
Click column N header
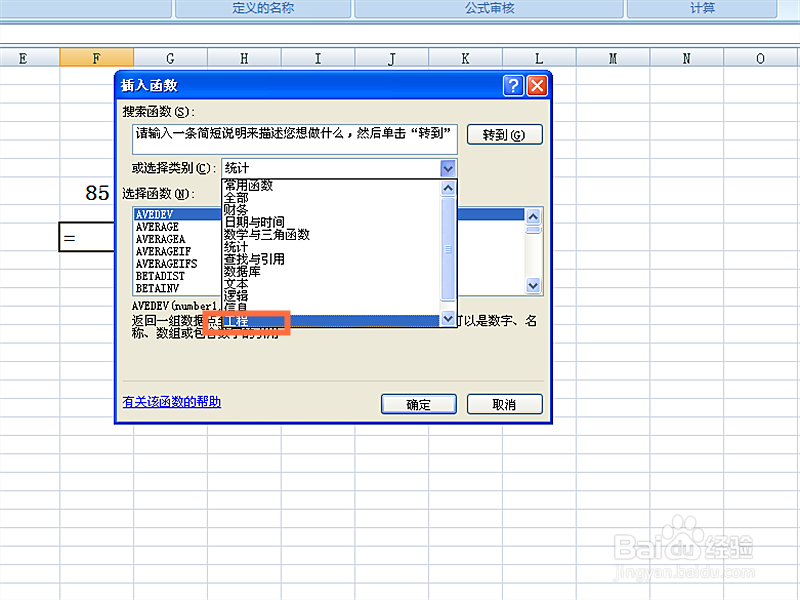[x=687, y=58]
